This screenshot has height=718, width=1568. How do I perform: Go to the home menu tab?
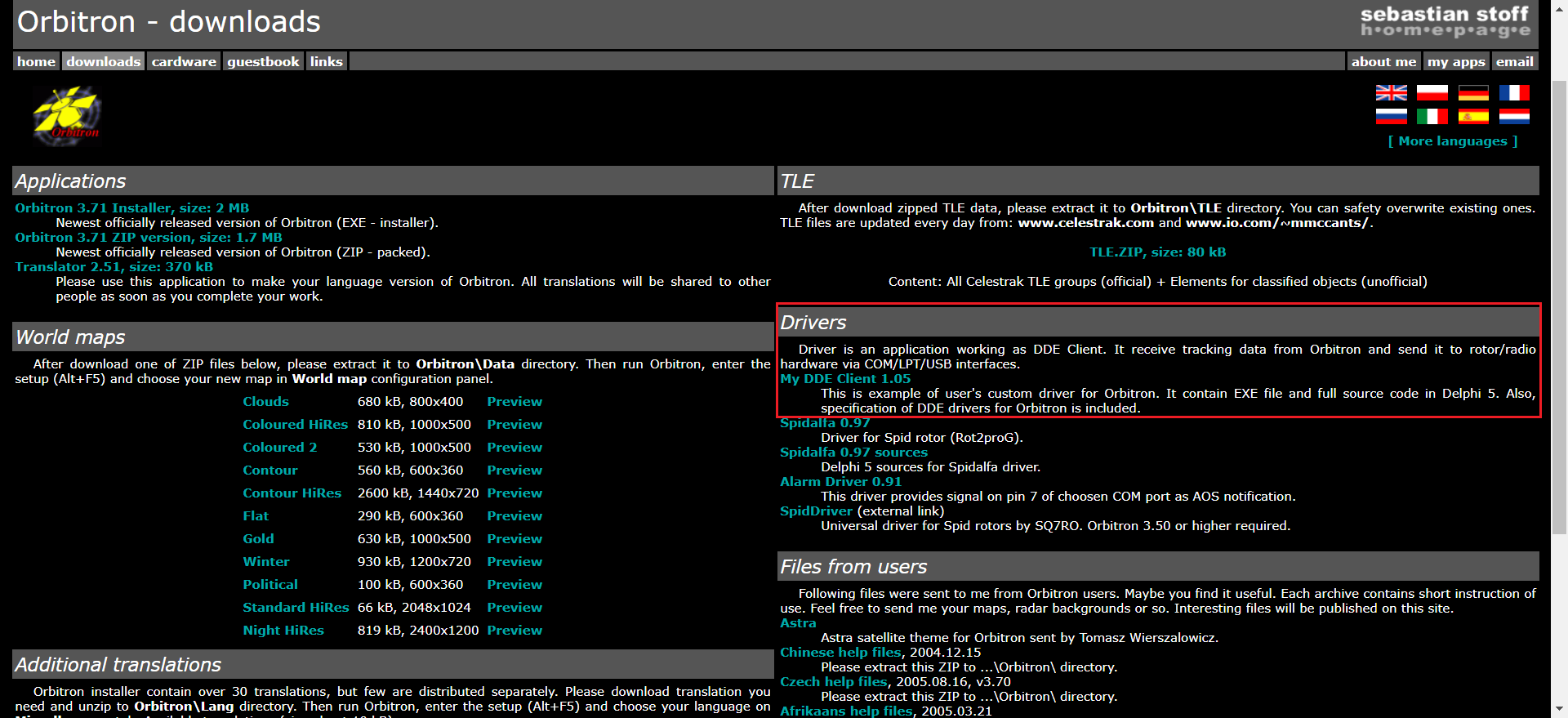click(x=36, y=62)
